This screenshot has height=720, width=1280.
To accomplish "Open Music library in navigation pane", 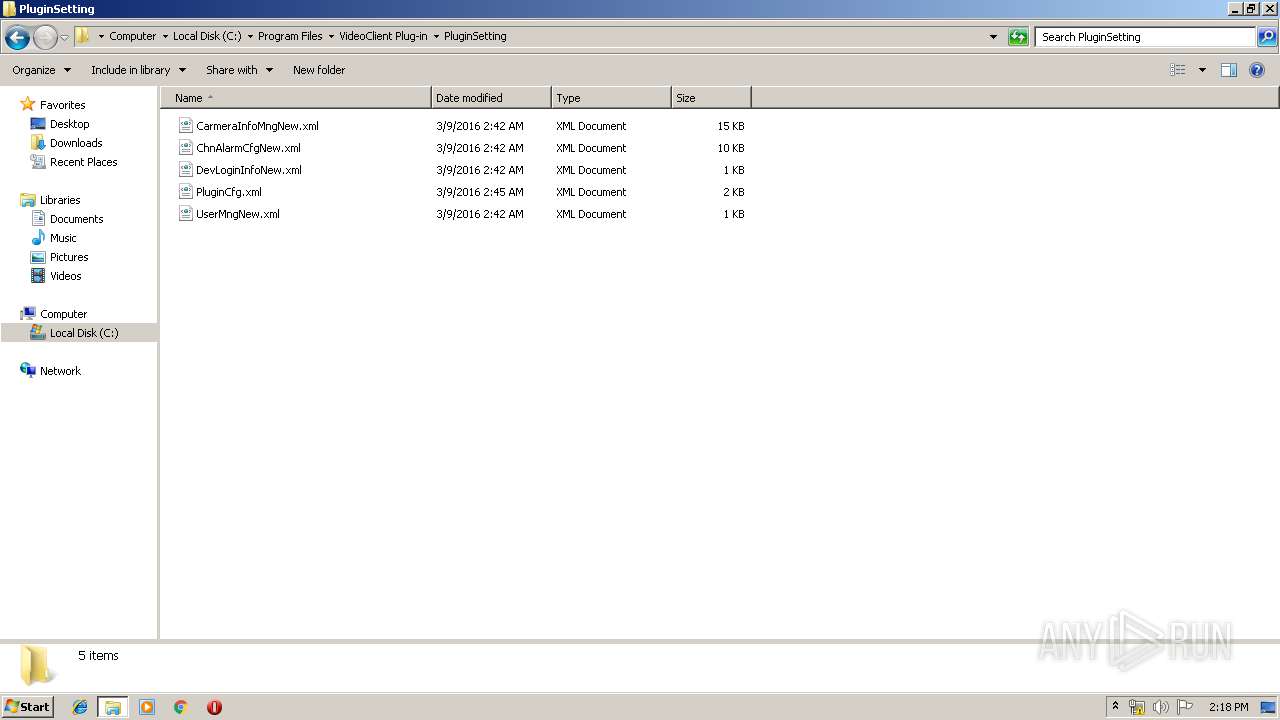I will coord(63,238).
